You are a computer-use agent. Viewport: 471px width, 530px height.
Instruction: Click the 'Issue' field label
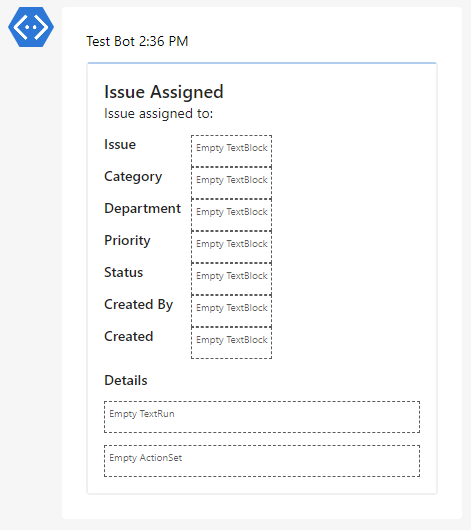[x=120, y=144]
